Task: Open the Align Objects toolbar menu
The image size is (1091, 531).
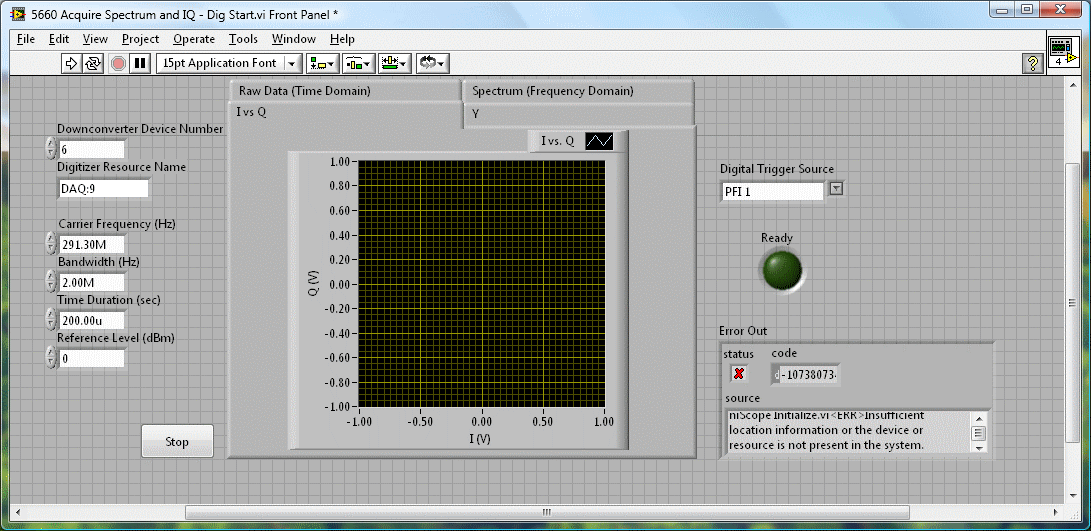Action: pyautogui.click(x=323, y=63)
